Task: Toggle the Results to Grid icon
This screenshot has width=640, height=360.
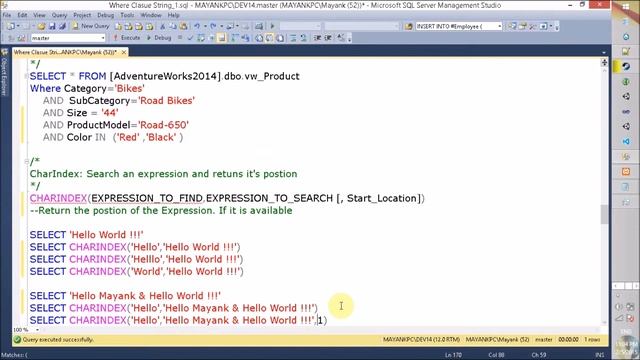Action: (269, 38)
